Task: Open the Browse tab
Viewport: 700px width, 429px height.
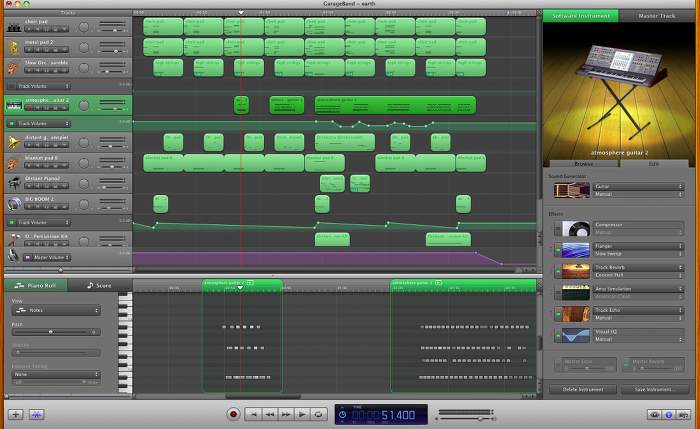Action: click(583, 164)
